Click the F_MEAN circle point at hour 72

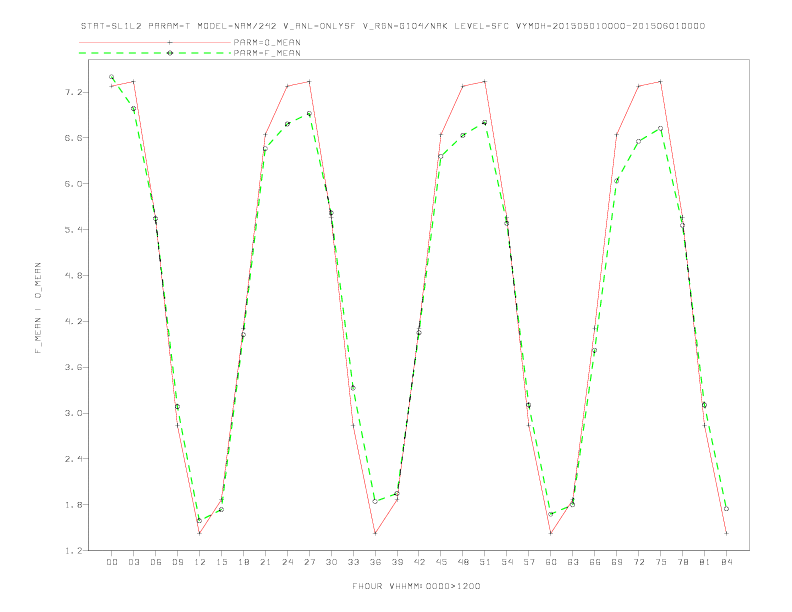click(x=638, y=141)
